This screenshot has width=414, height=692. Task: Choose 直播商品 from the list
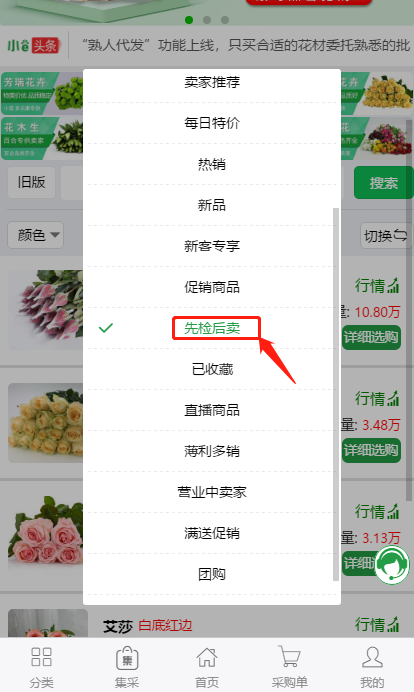coord(212,410)
